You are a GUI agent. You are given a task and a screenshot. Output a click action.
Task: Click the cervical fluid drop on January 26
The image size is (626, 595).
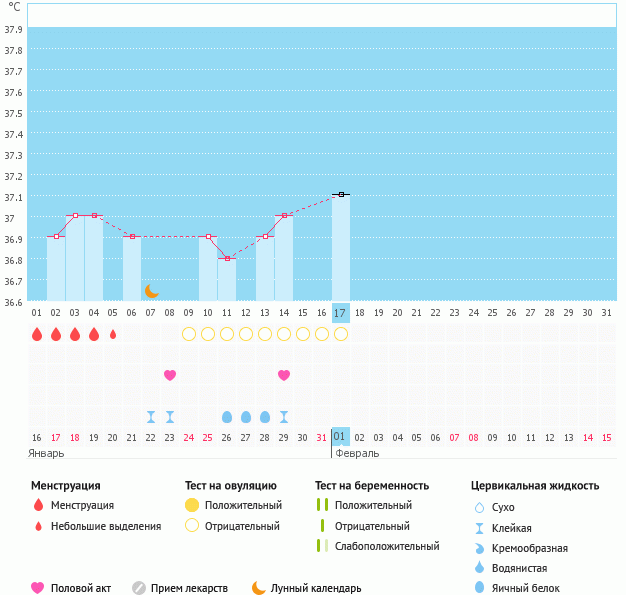coord(227,417)
